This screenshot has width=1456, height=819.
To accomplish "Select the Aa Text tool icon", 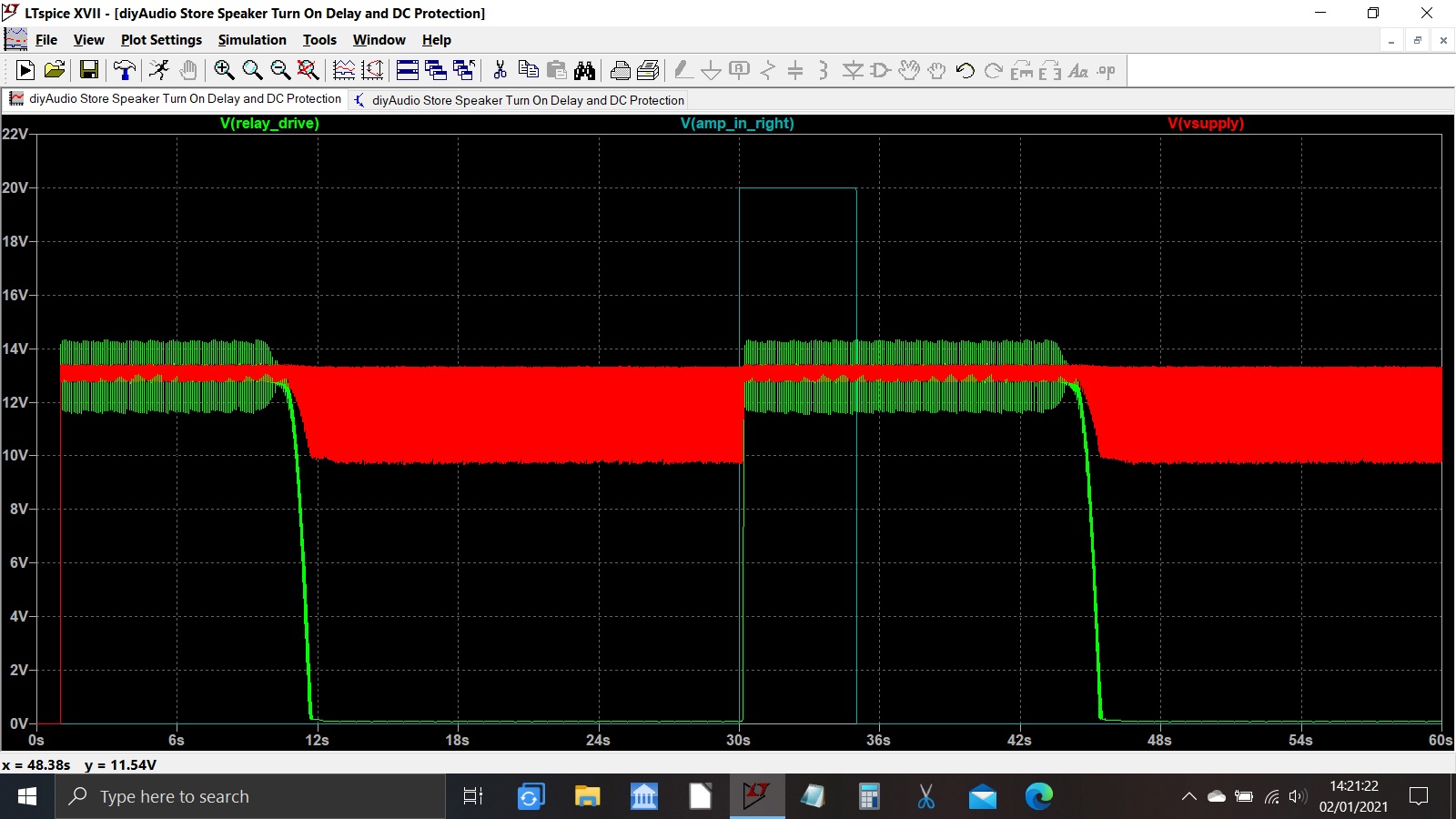I will pos(1078,70).
